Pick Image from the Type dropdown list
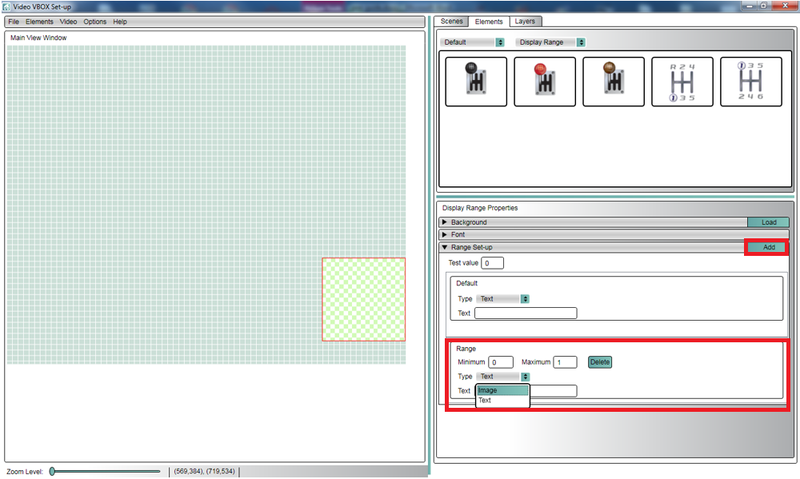 click(x=502, y=390)
